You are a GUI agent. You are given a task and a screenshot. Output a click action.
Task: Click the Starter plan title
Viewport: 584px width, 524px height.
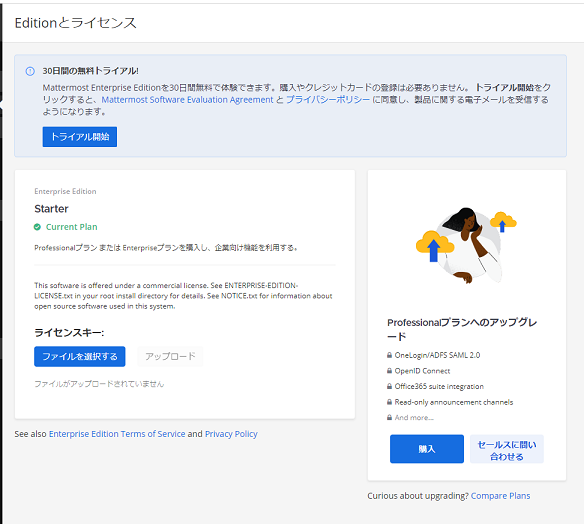click(51, 209)
